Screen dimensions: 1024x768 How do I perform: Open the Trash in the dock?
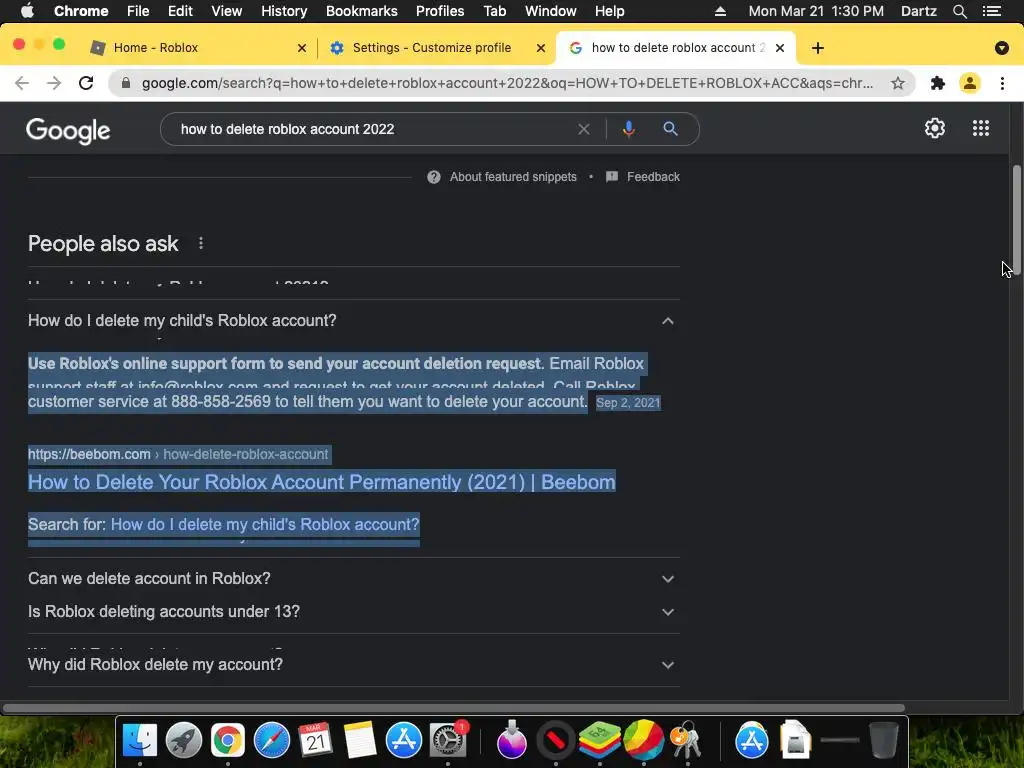(x=884, y=740)
